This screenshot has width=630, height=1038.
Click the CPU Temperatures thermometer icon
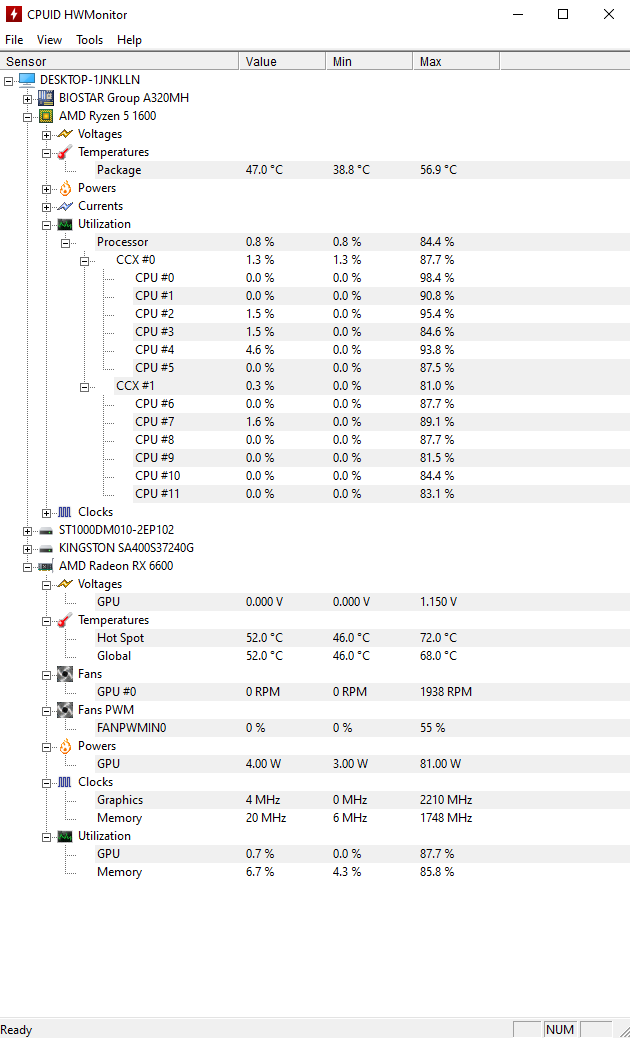(x=65, y=152)
